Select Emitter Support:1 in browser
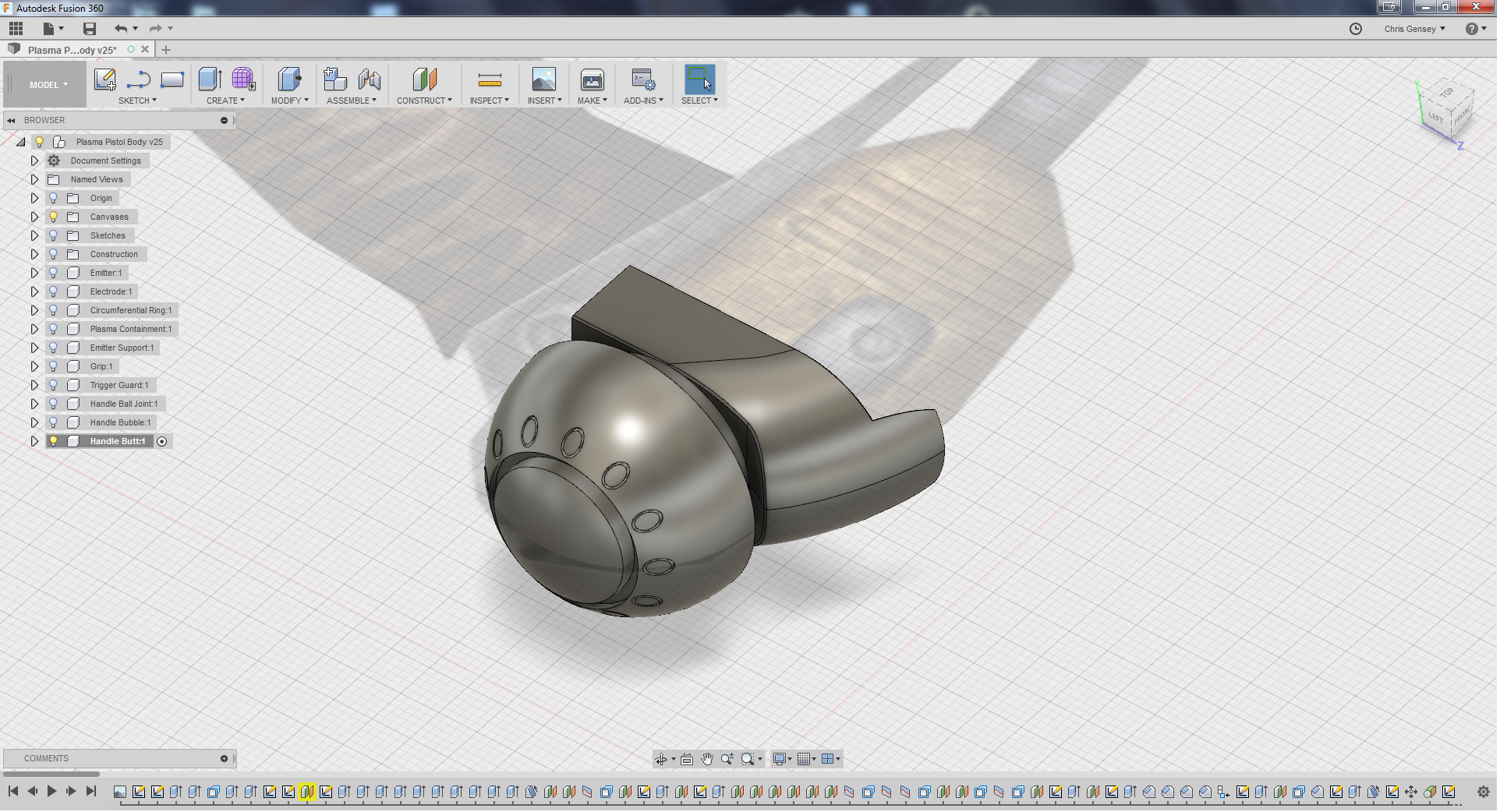 (122, 348)
